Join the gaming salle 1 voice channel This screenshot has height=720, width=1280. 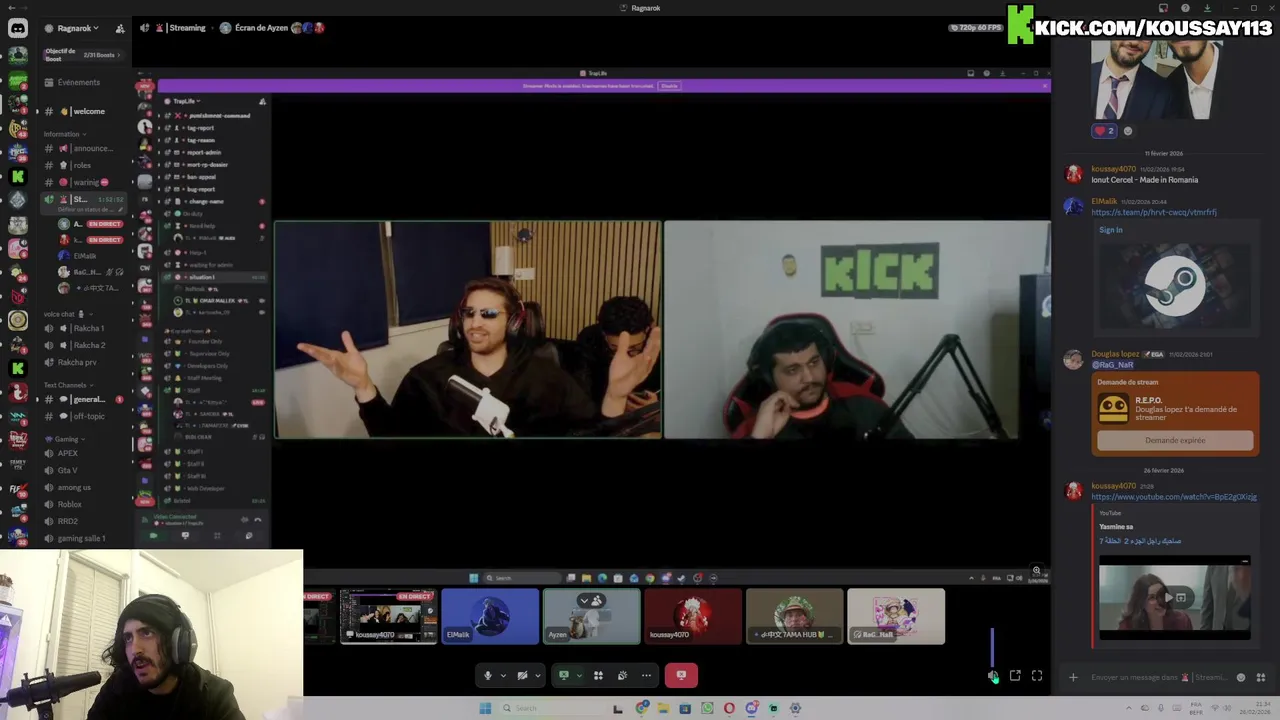click(84, 538)
